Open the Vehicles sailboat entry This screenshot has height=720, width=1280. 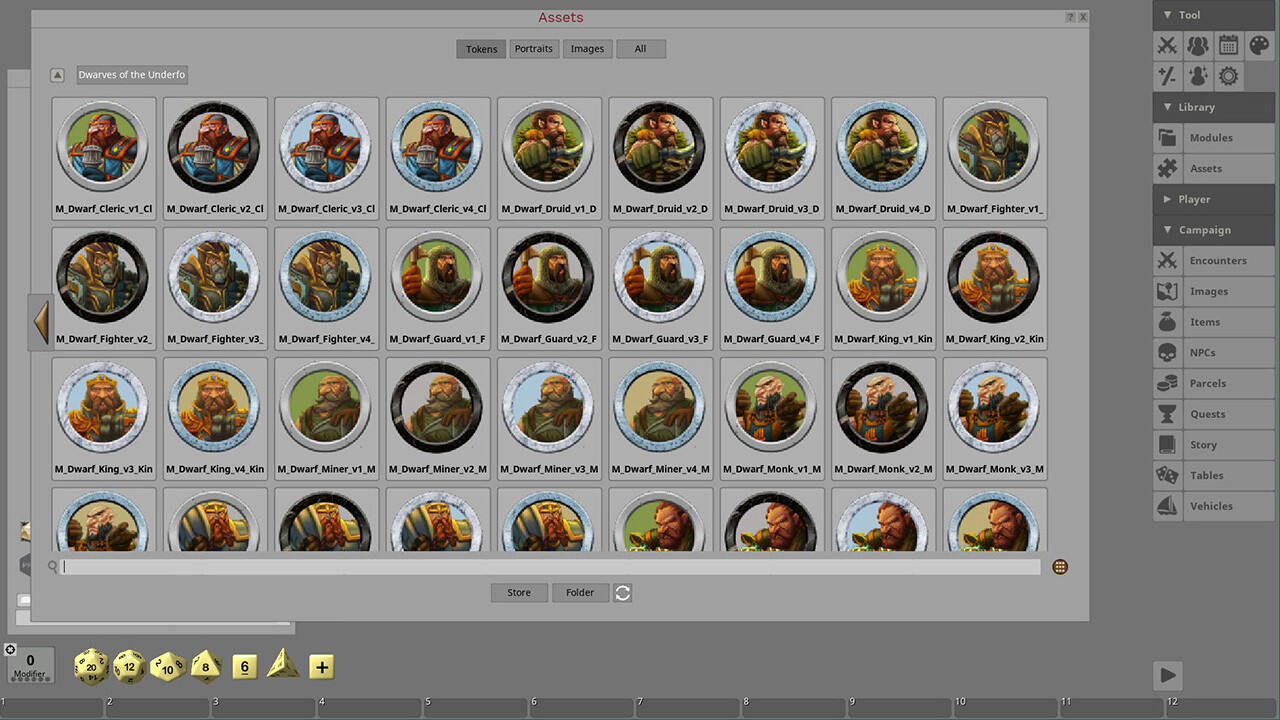click(x=1213, y=506)
